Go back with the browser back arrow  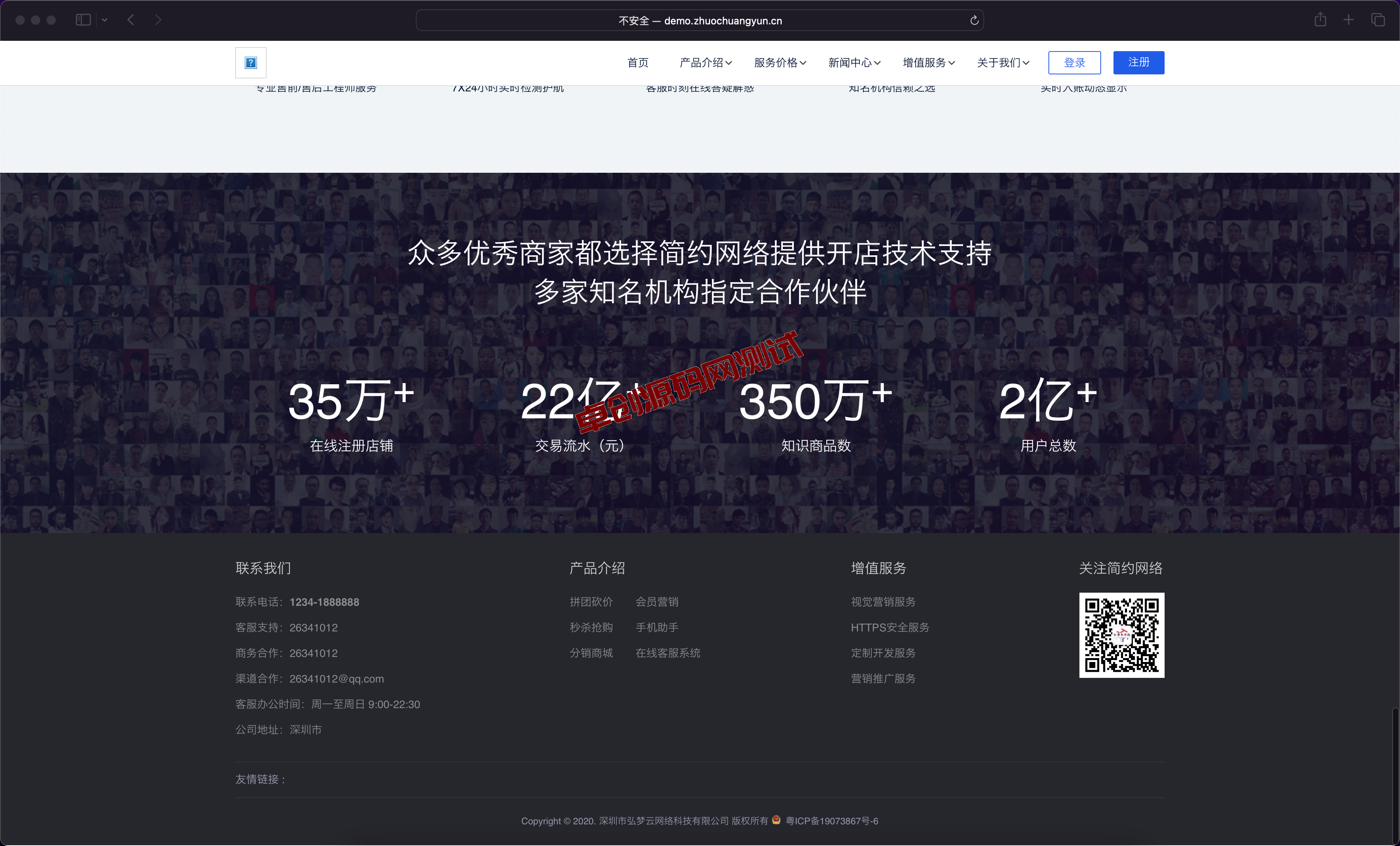point(131,20)
